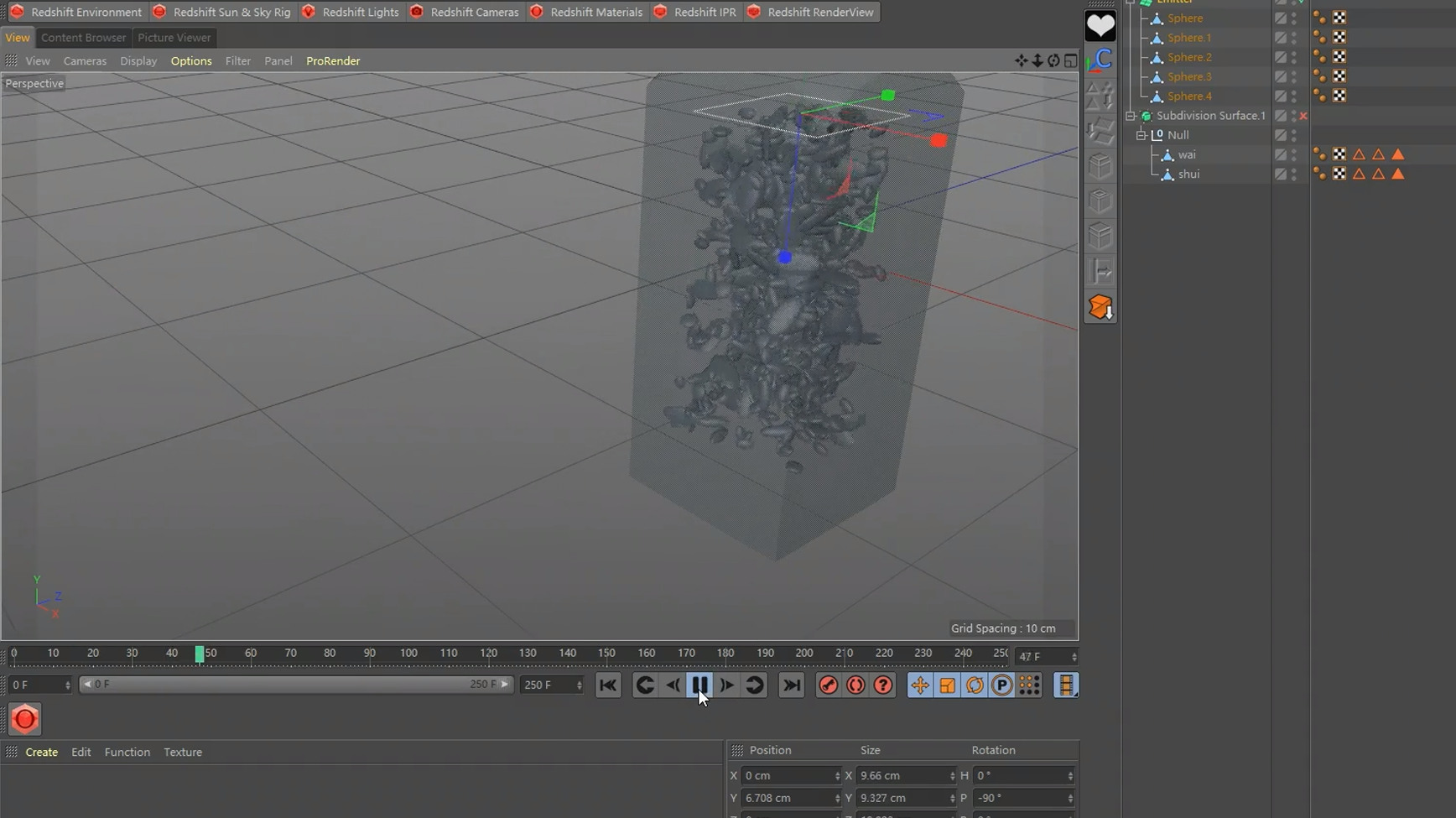
Task: Toggle the Autokeying button
Action: [855, 685]
